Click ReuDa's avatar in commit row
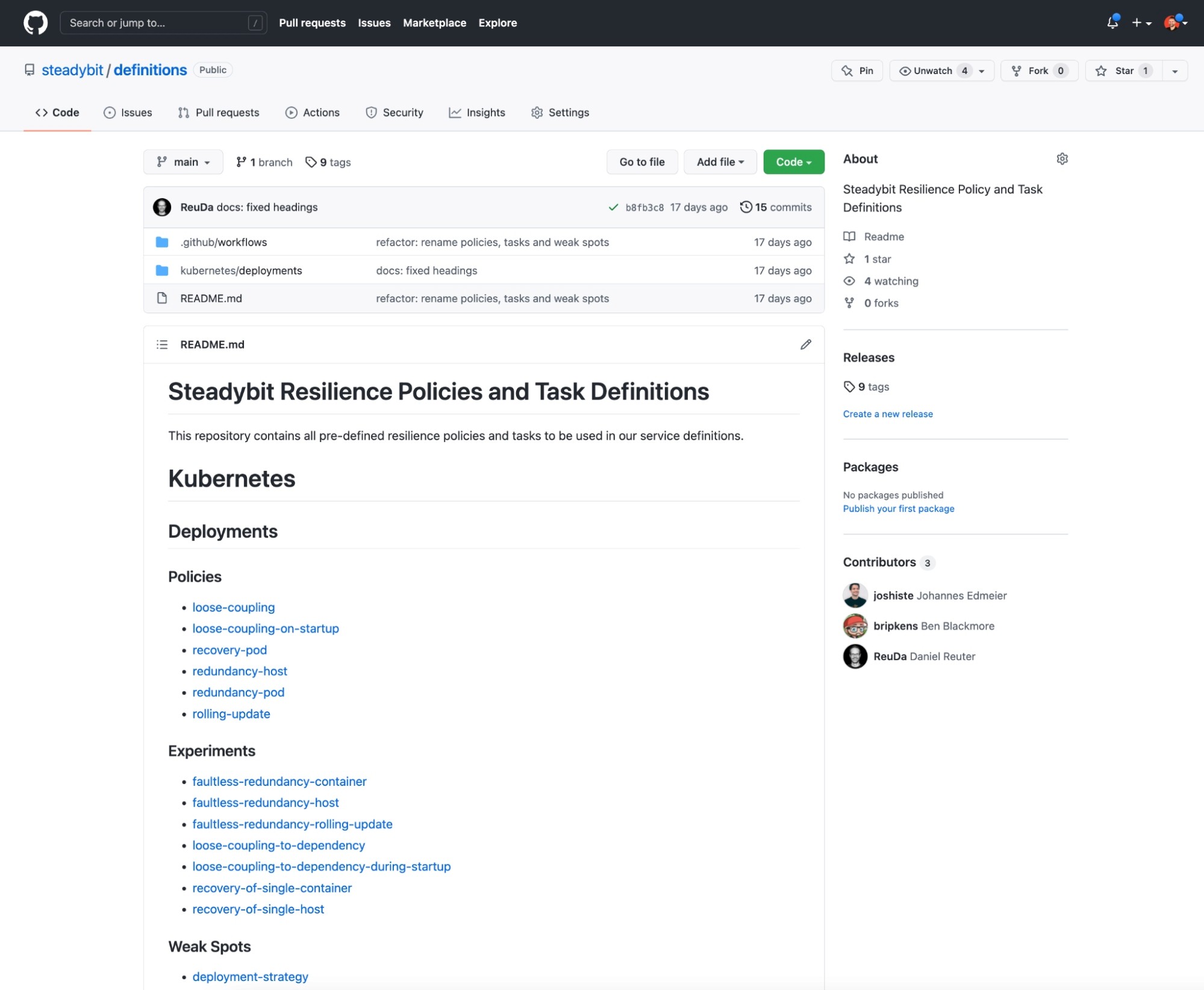Screen dimensions: 1204x990 pyautogui.click(x=162, y=207)
